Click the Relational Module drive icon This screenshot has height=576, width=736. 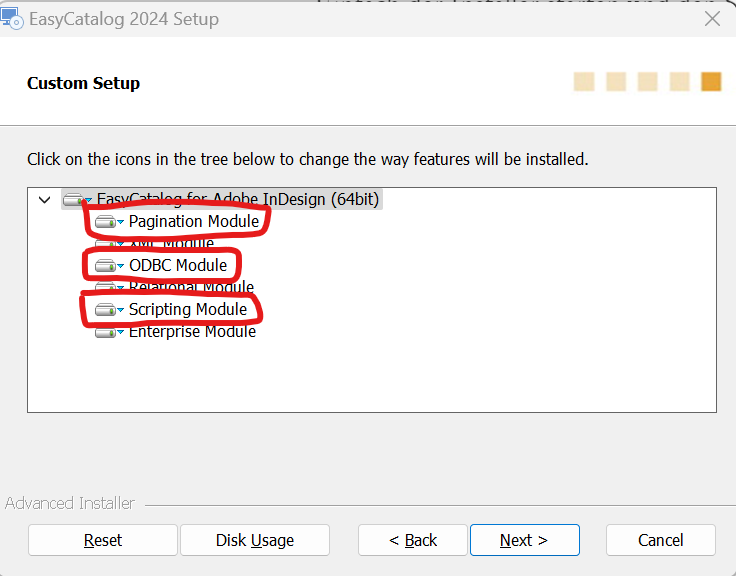106,287
